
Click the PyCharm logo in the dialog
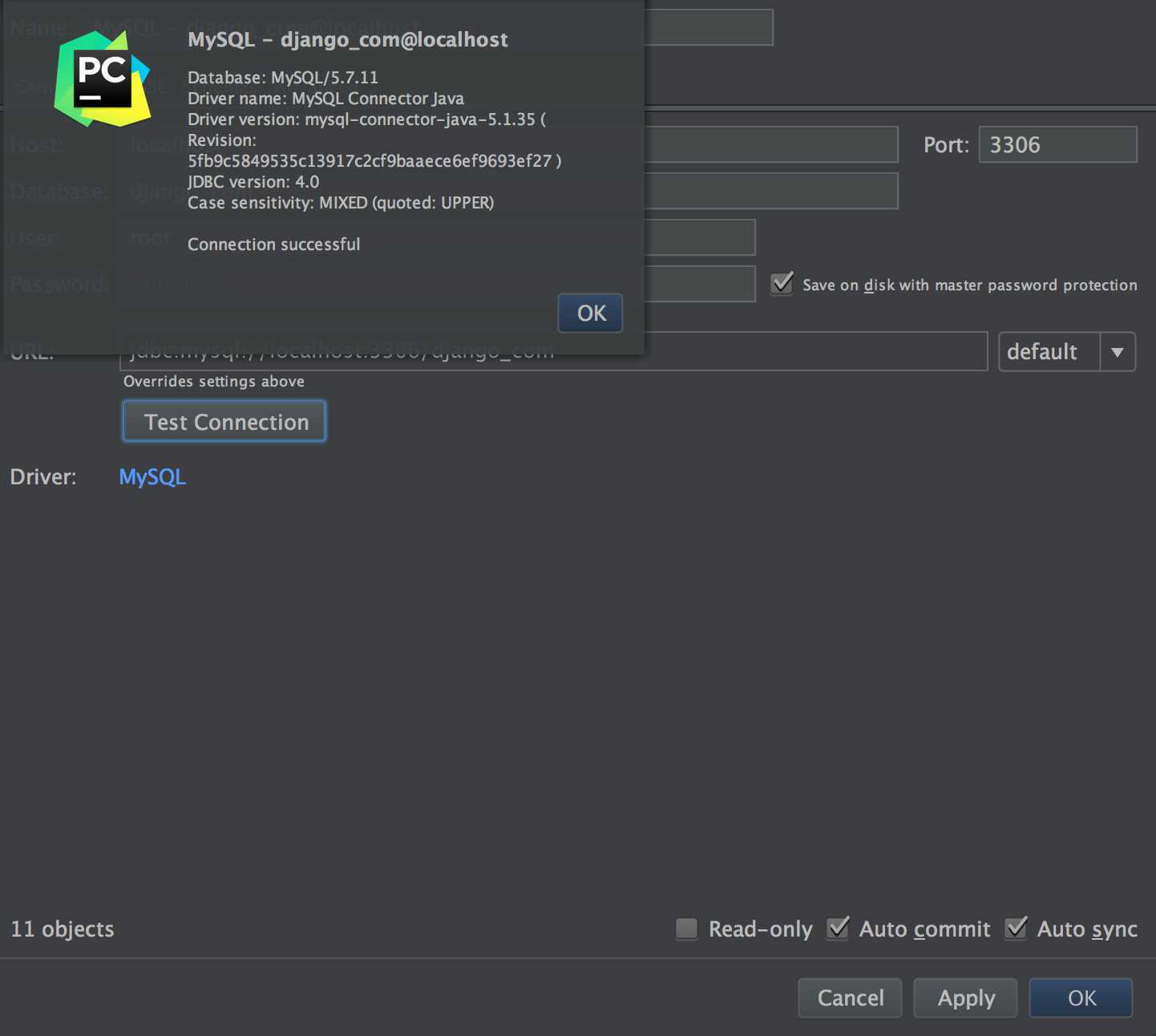coord(103,79)
